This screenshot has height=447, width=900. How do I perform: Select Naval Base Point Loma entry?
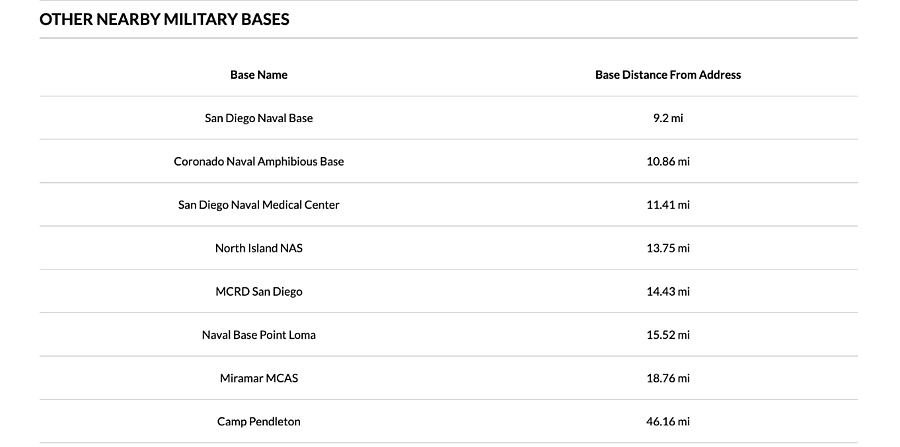tap(259, 335)
